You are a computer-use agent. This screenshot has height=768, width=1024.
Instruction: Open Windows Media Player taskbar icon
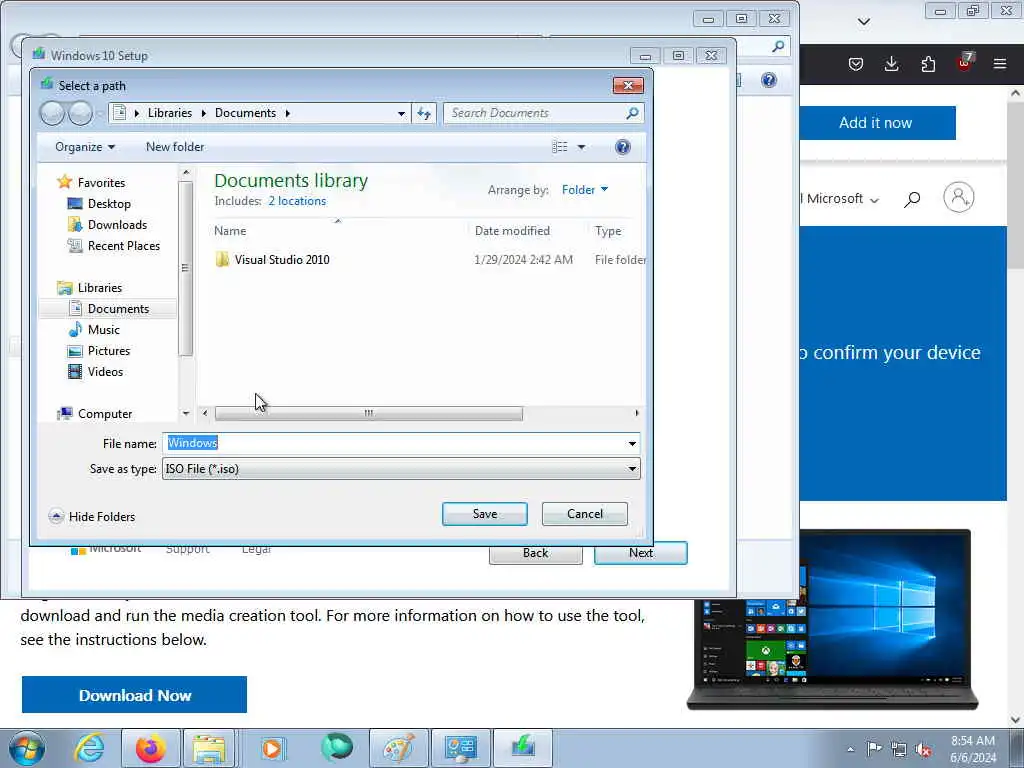click(x=272, y=748)
